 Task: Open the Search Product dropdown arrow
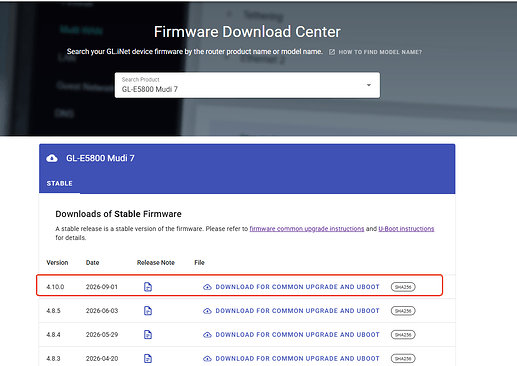click(x=369, y=85)
